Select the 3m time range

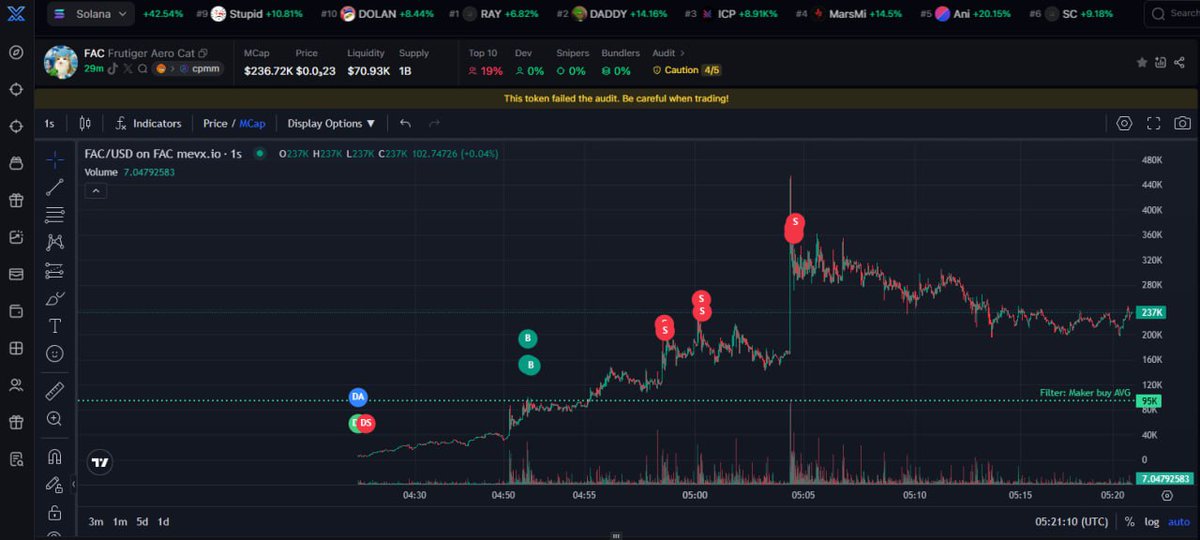[96, 522]
